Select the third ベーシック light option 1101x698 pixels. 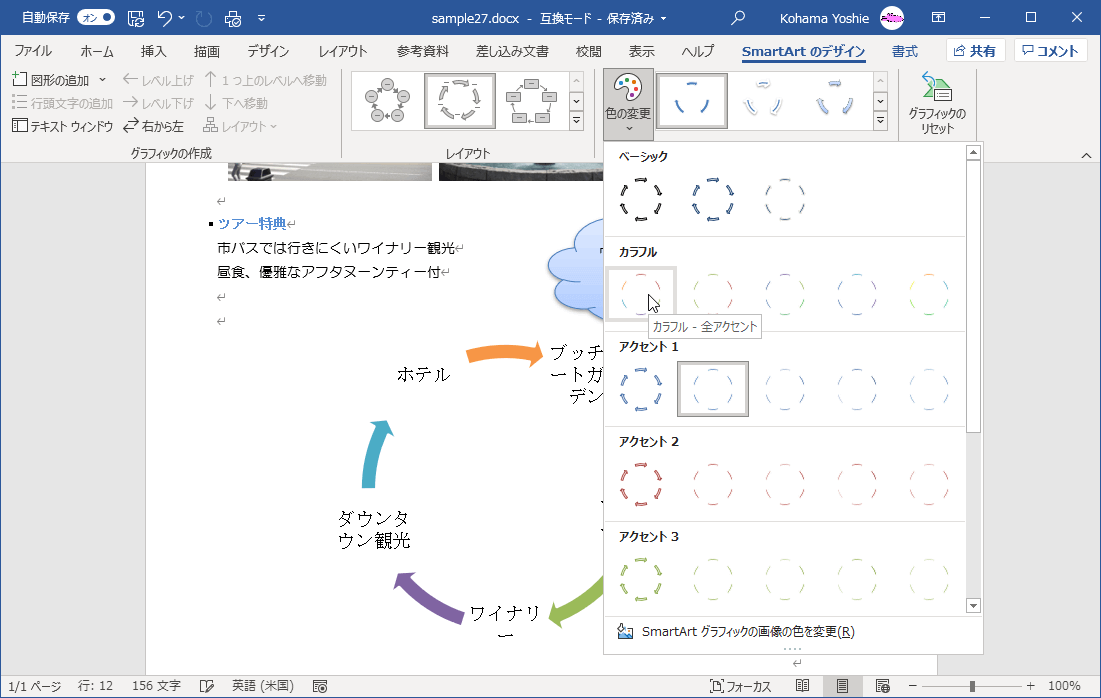(784, 199)
